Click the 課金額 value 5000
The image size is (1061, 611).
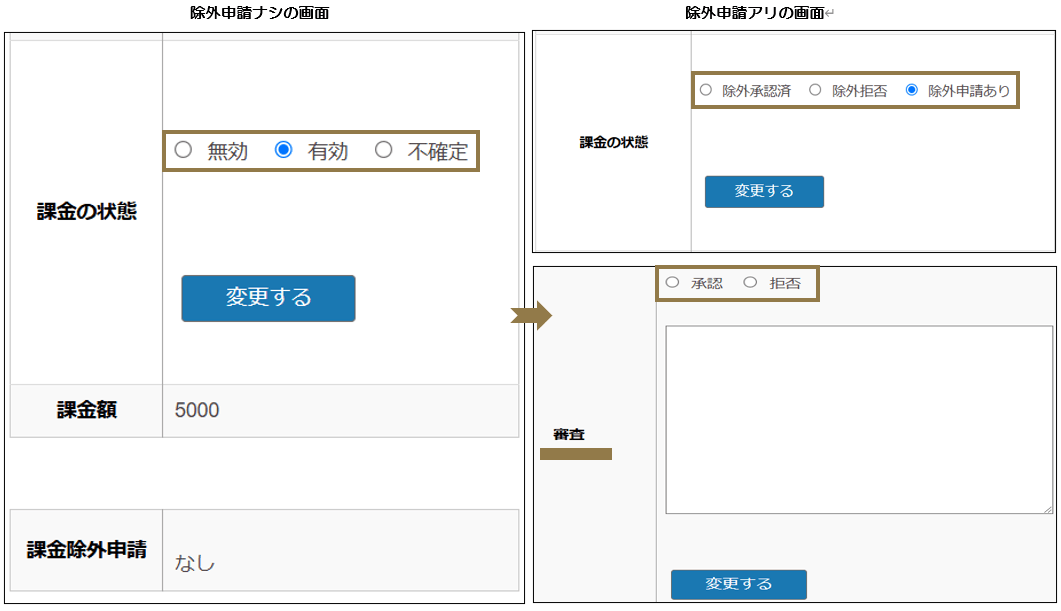click(x=197, y=410)
